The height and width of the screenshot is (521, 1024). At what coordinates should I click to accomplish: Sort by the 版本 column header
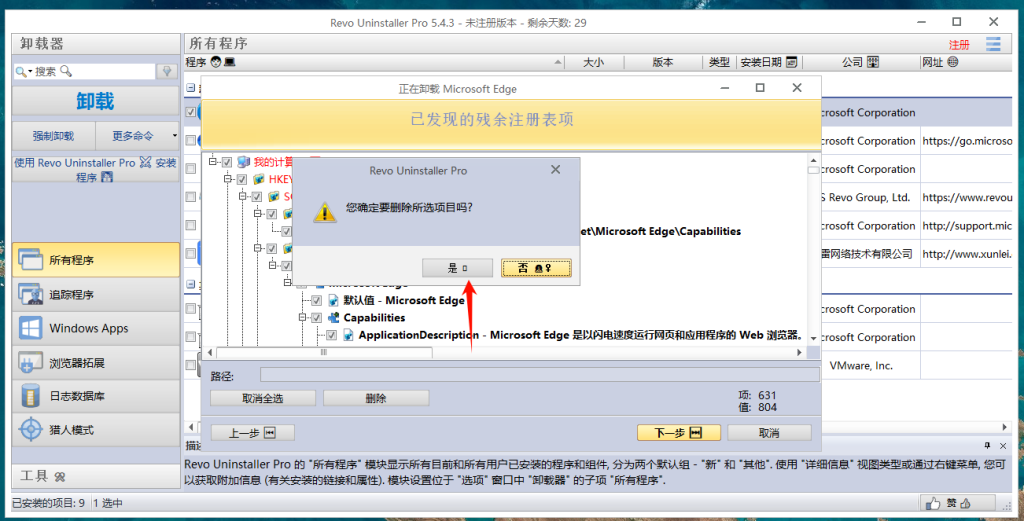(x=662, y=62)
